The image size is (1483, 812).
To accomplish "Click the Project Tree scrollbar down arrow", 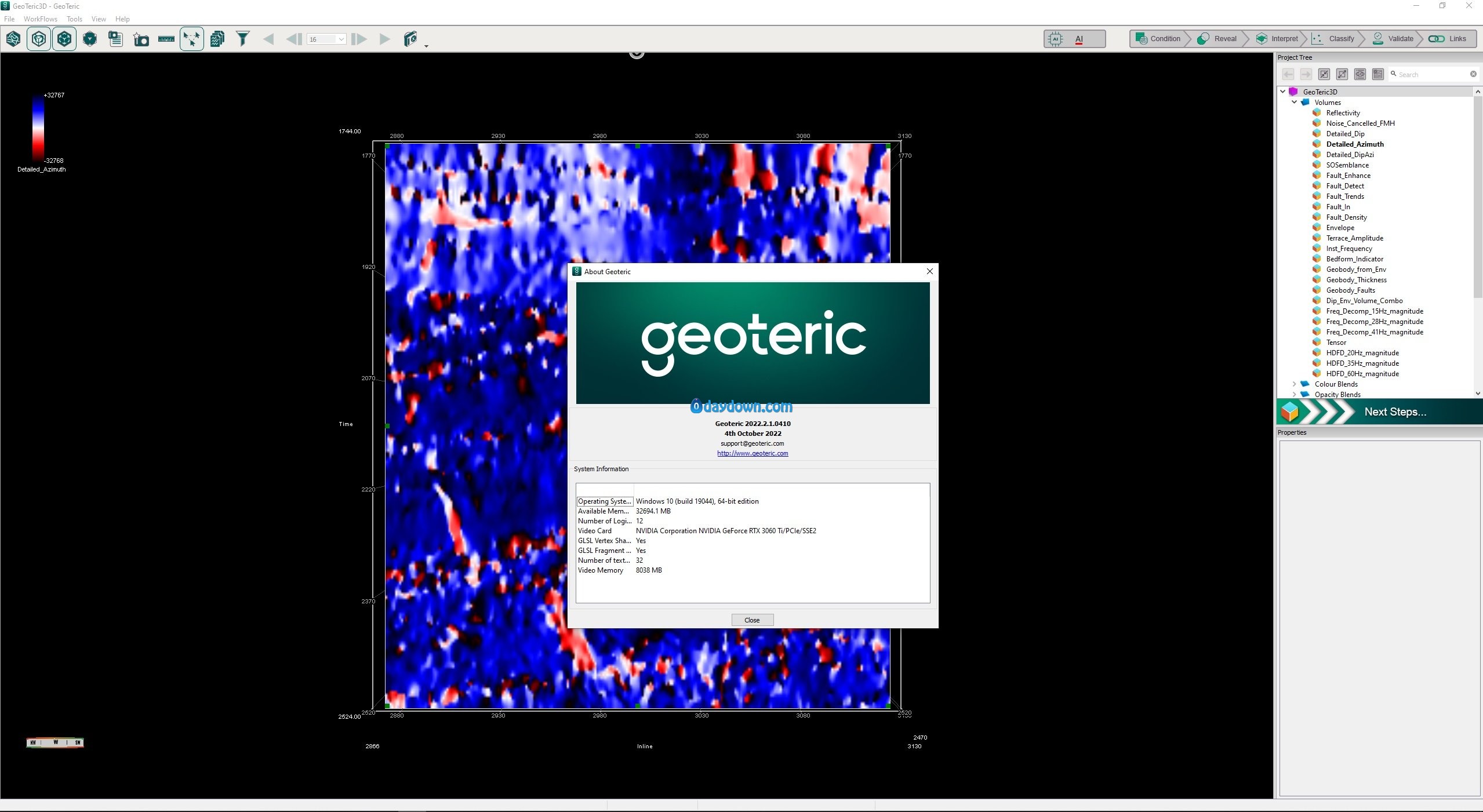I will click(x=1478, y=394).
